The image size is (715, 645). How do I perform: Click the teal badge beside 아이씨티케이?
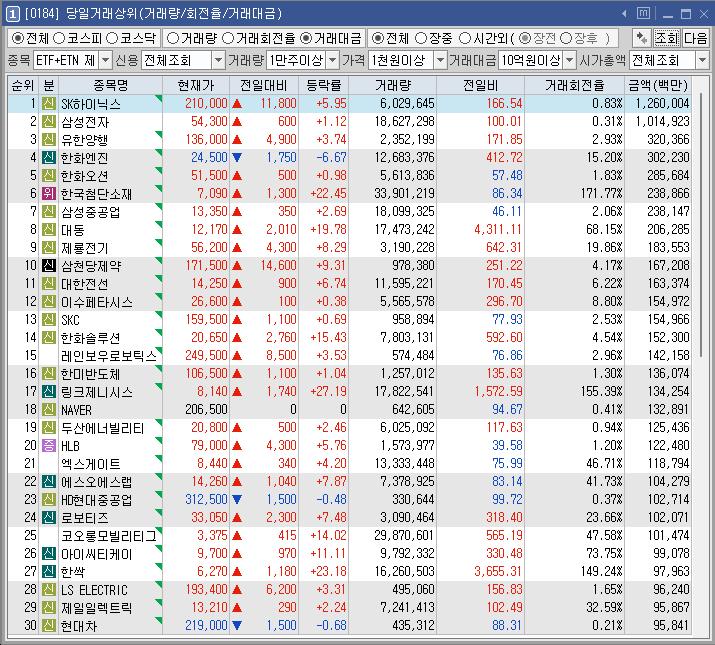tap(49, 553)
